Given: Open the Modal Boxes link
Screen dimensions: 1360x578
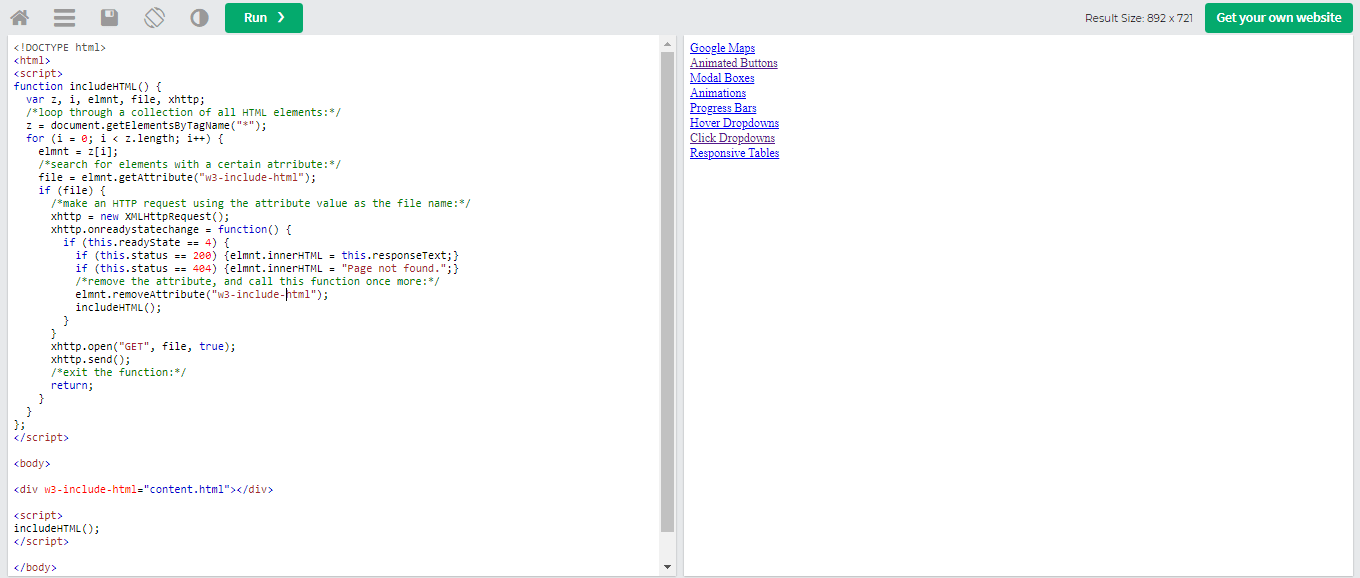Looking at the screenshot, I should (722, 78).
